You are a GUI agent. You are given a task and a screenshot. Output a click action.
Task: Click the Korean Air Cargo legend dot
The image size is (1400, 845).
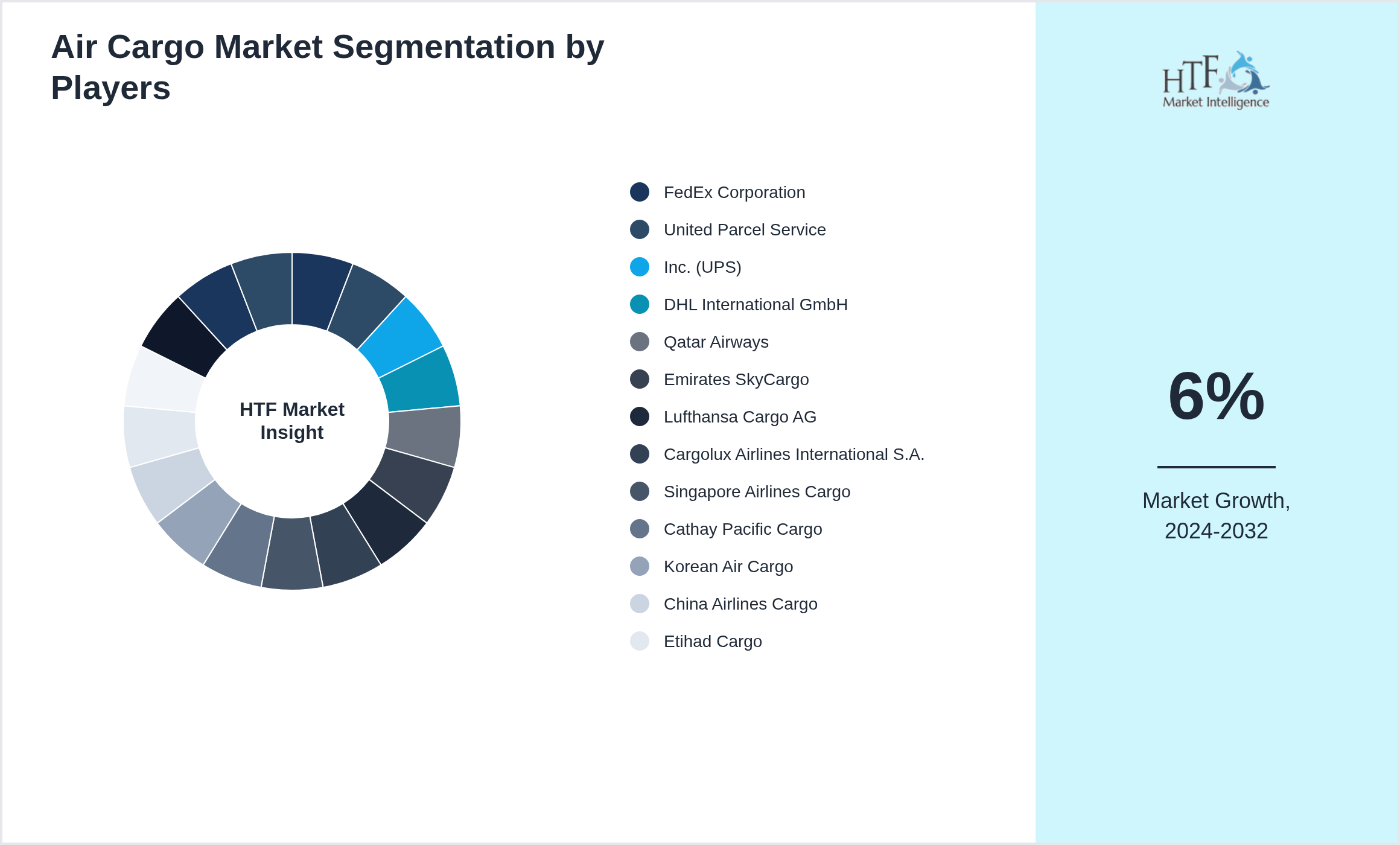coord(640,566)
